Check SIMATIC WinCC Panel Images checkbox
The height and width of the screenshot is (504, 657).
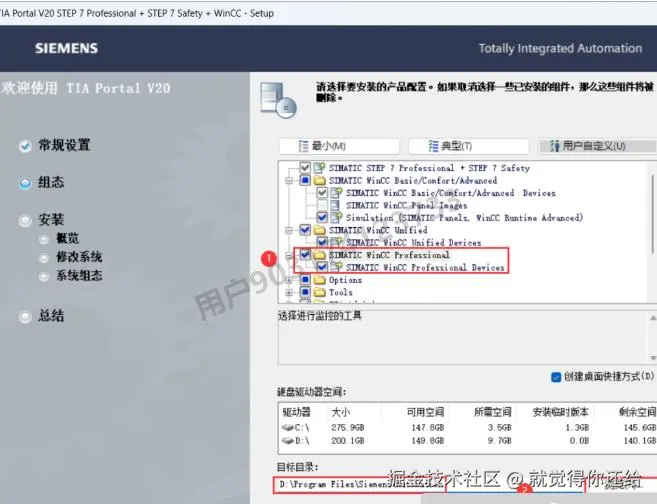click(322, 205)
